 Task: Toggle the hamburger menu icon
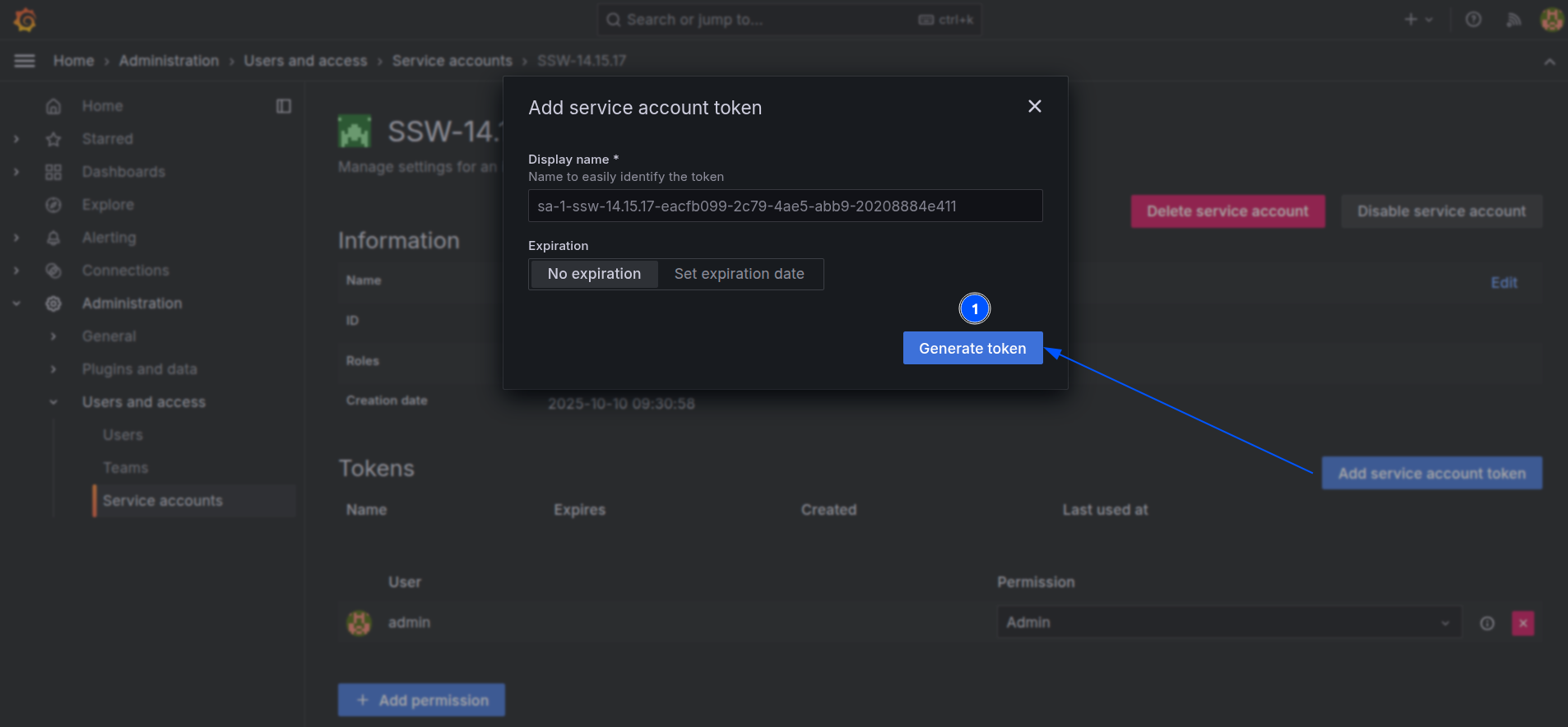click(x=25, y=61)
